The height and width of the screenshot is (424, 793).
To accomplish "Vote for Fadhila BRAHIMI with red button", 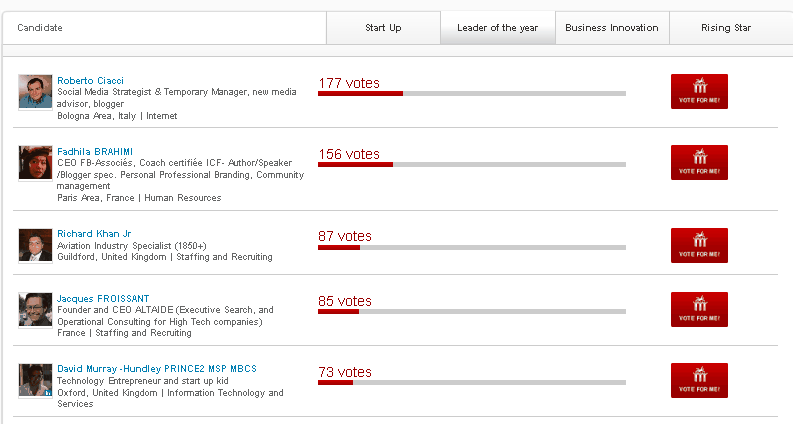I will pyautogui.click(x=699, y=162).
